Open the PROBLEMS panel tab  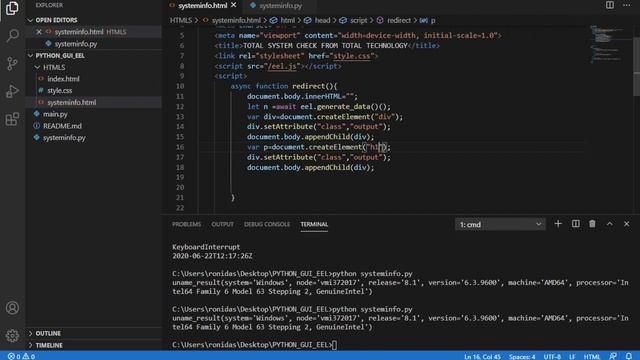187,224
